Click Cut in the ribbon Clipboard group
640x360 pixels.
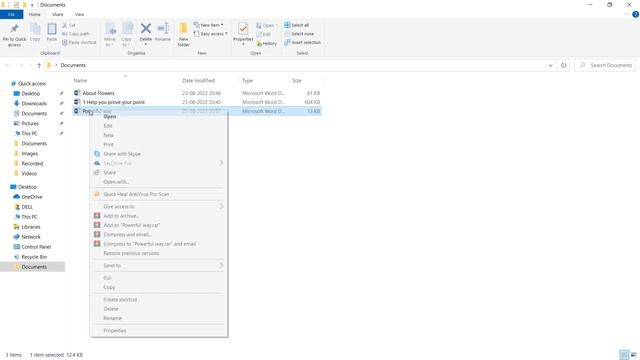(69, 25)
